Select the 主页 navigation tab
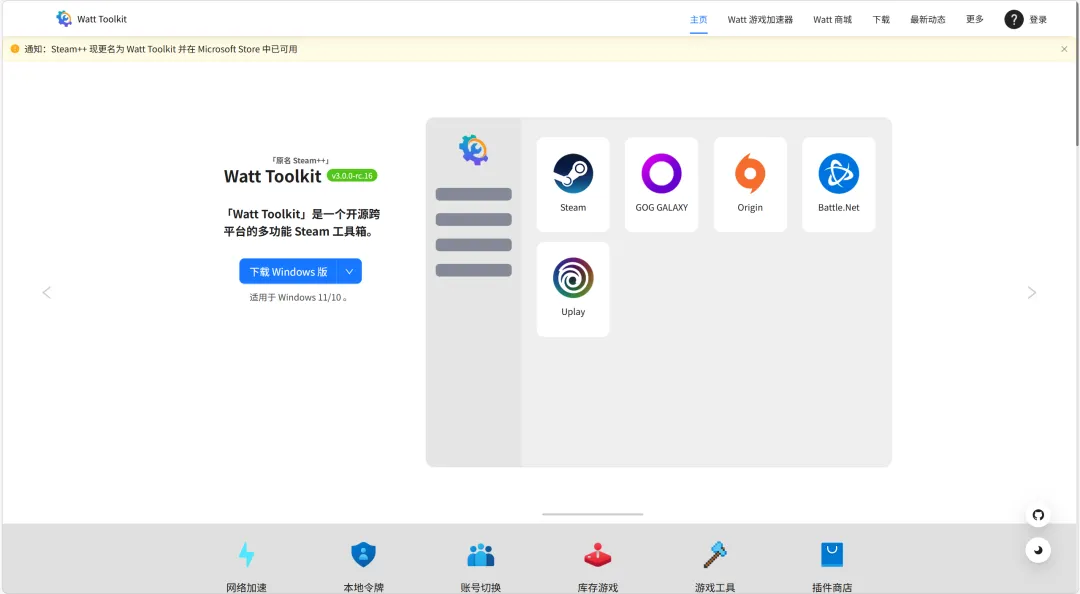1080x594 pixels. pos(698,19)
